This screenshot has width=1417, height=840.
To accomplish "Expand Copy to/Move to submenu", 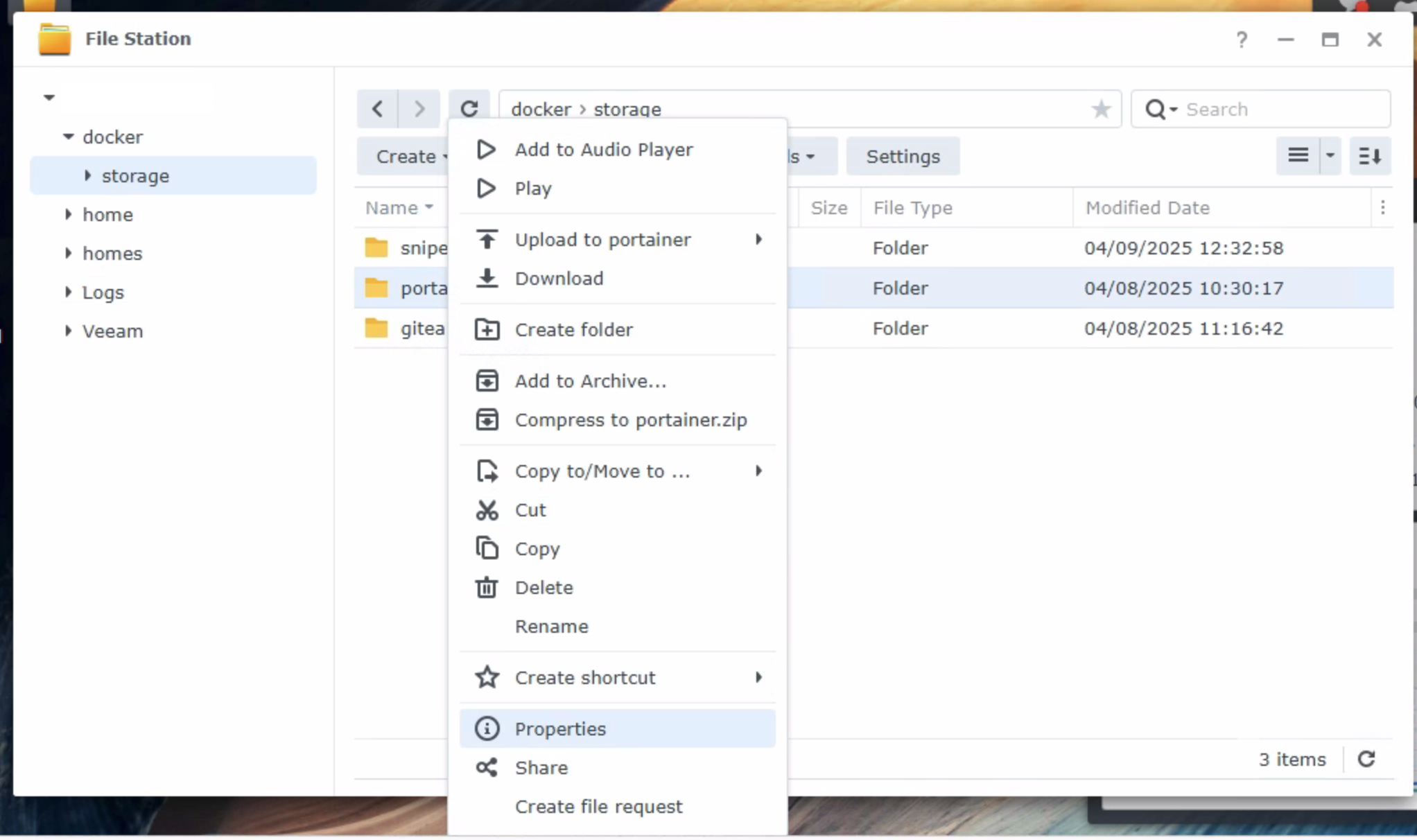I will tap(617, 471).
